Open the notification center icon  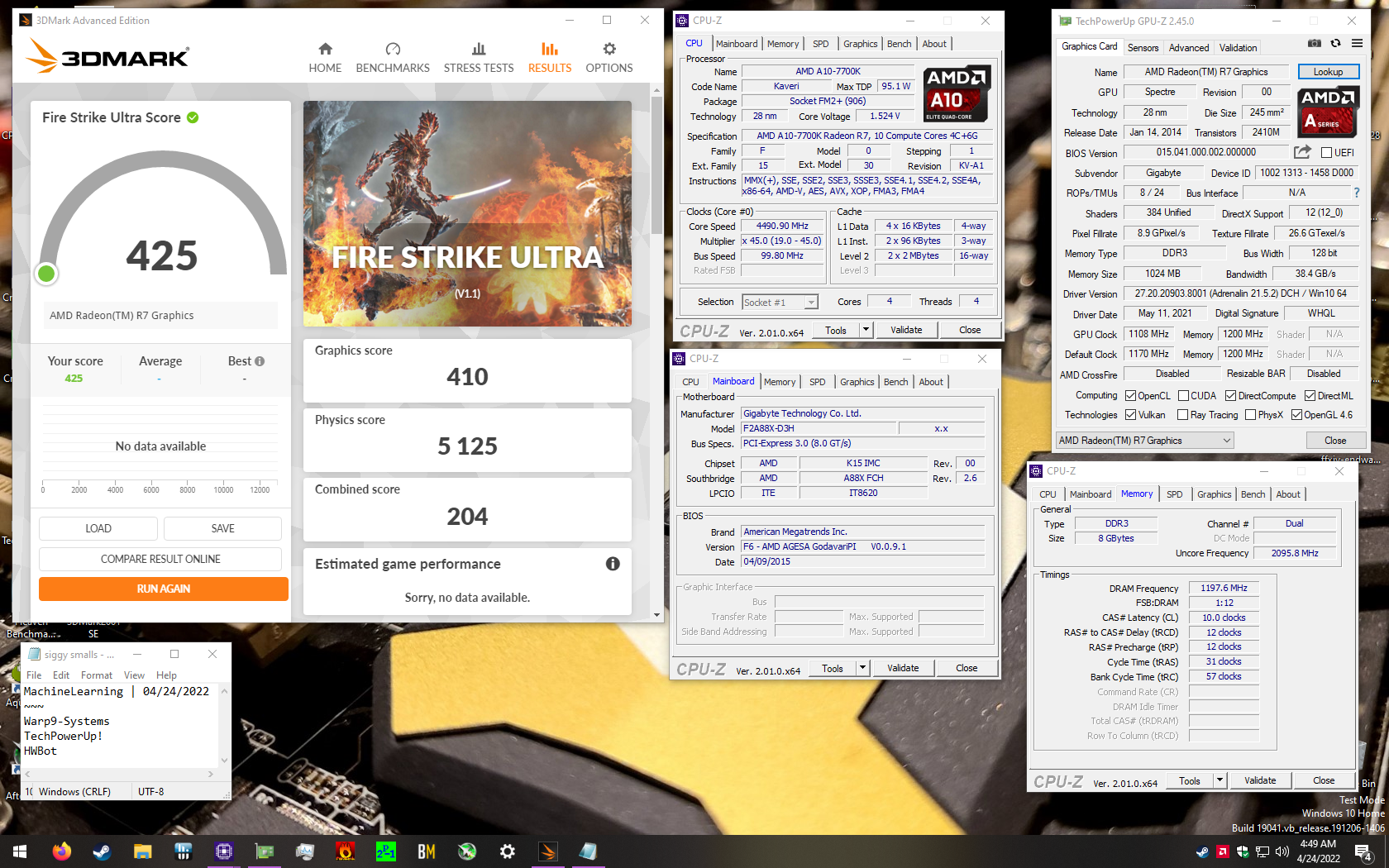[x=1363, y=851]
